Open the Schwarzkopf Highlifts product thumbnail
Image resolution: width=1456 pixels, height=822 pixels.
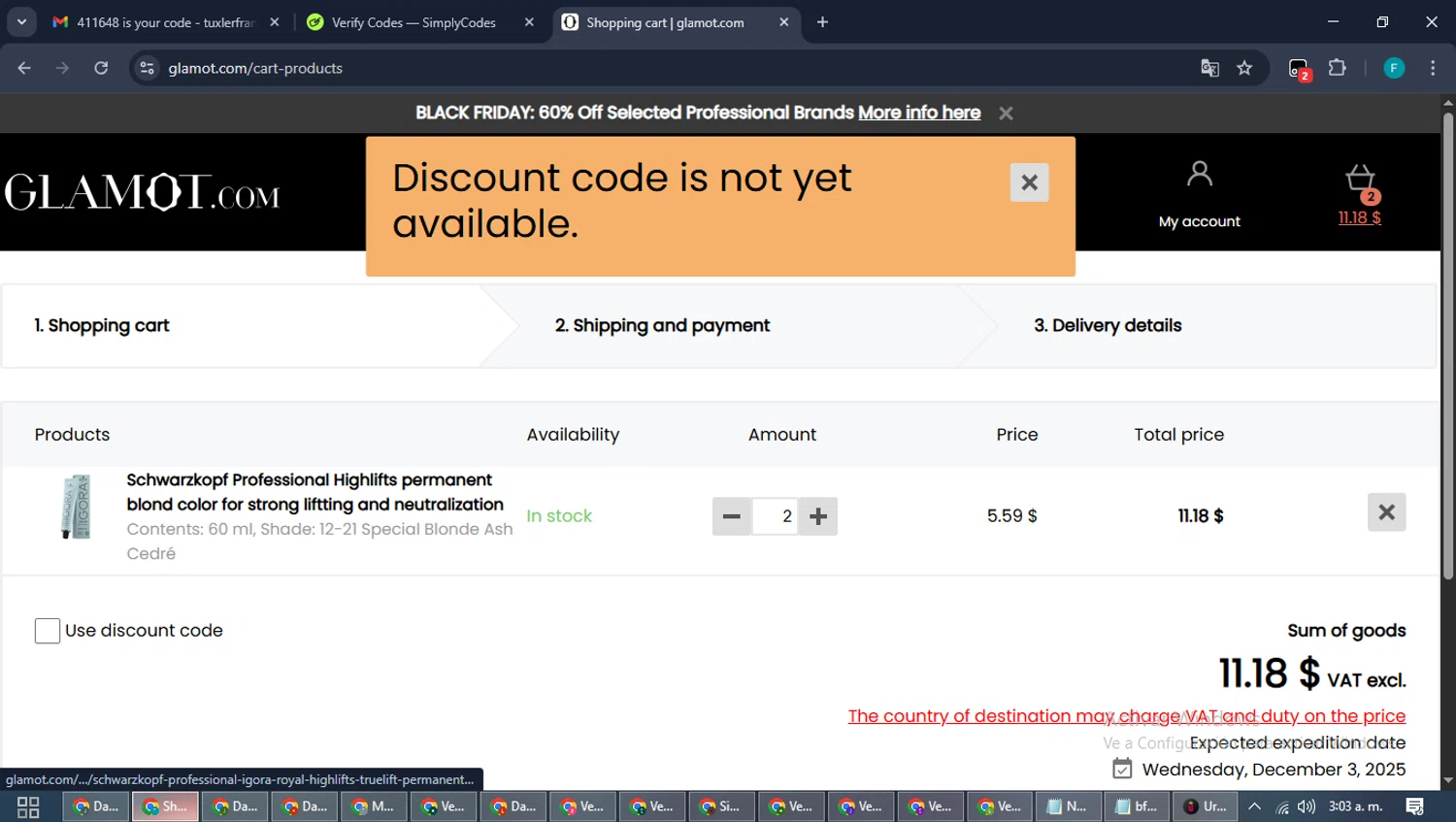tap(77, 507)
